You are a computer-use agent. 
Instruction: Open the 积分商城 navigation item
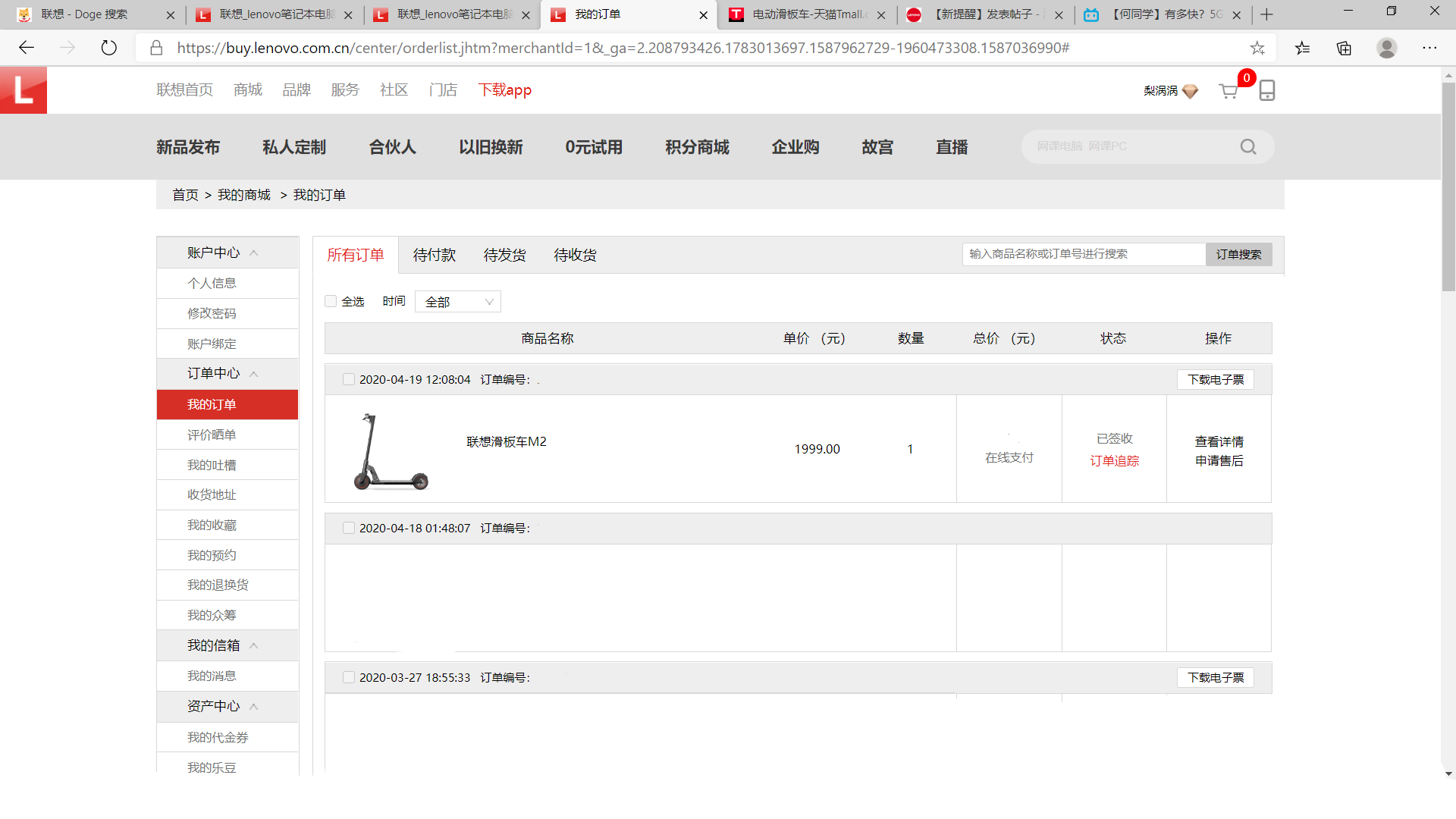coord(697,147)
